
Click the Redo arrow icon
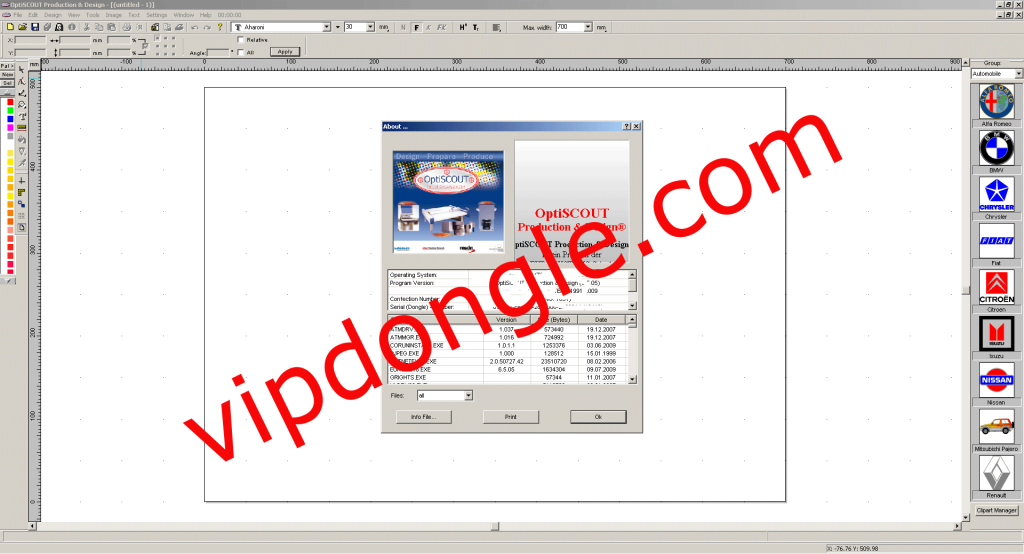[207, 27]
